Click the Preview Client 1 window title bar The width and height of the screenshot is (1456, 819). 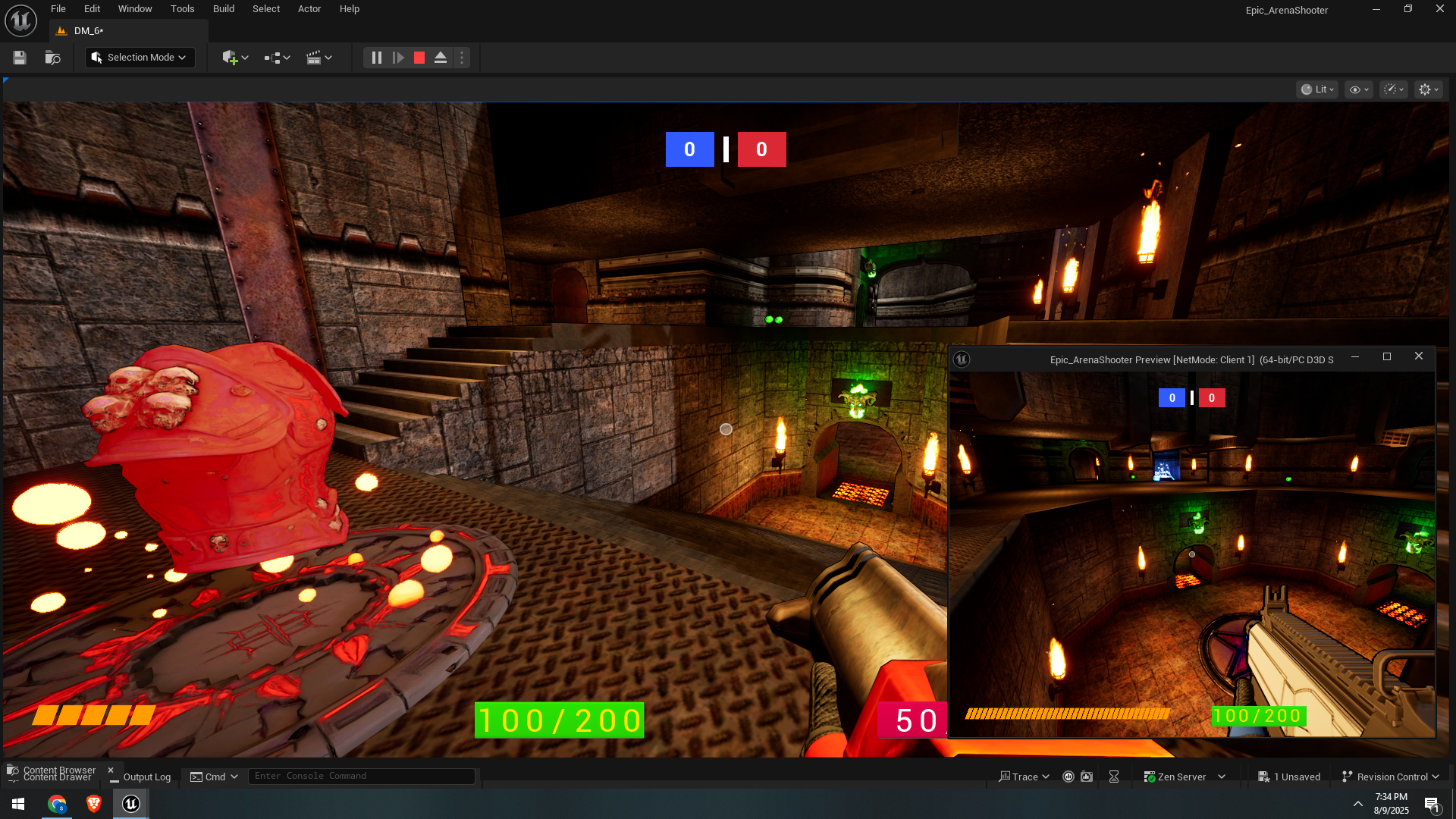[x=1191, y=359]
